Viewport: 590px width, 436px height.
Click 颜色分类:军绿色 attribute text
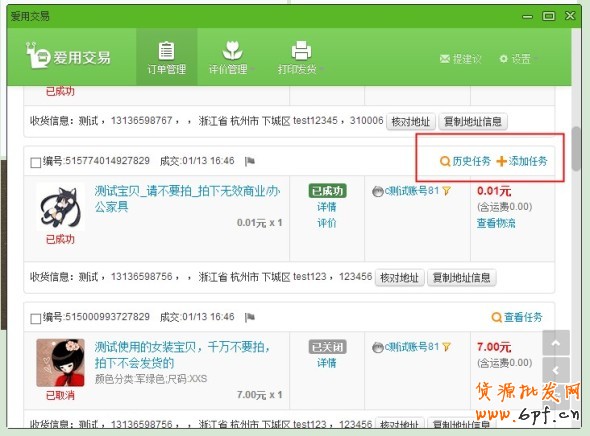(151, 379)
